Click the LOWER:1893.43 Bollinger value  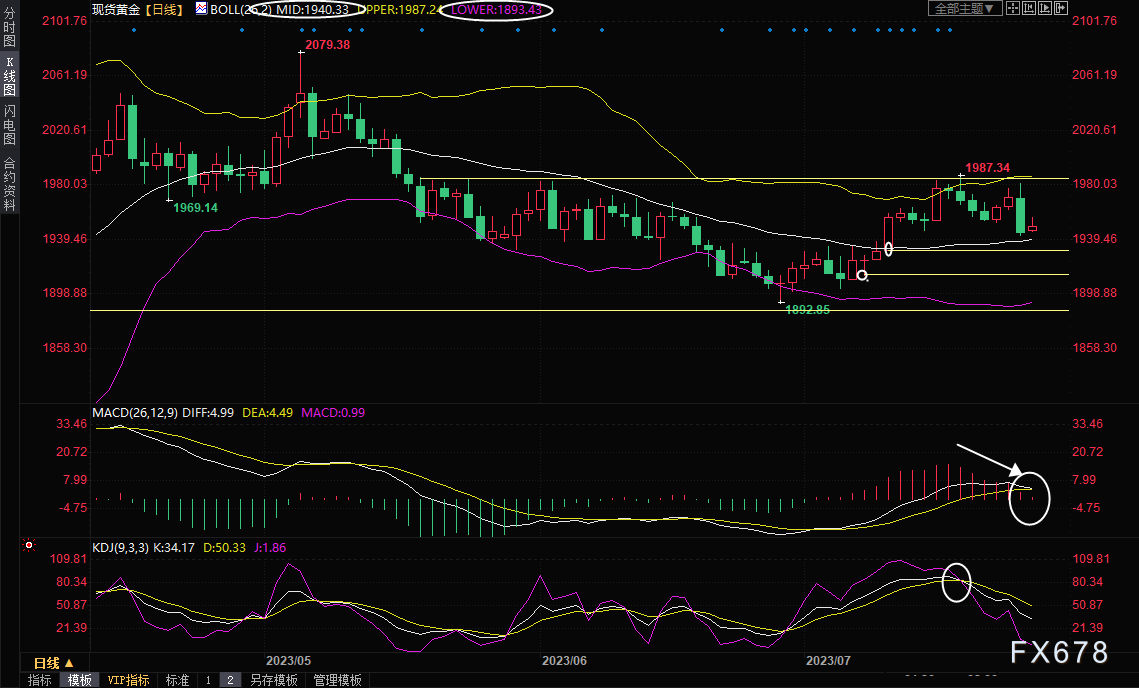[x=497, y=9]
